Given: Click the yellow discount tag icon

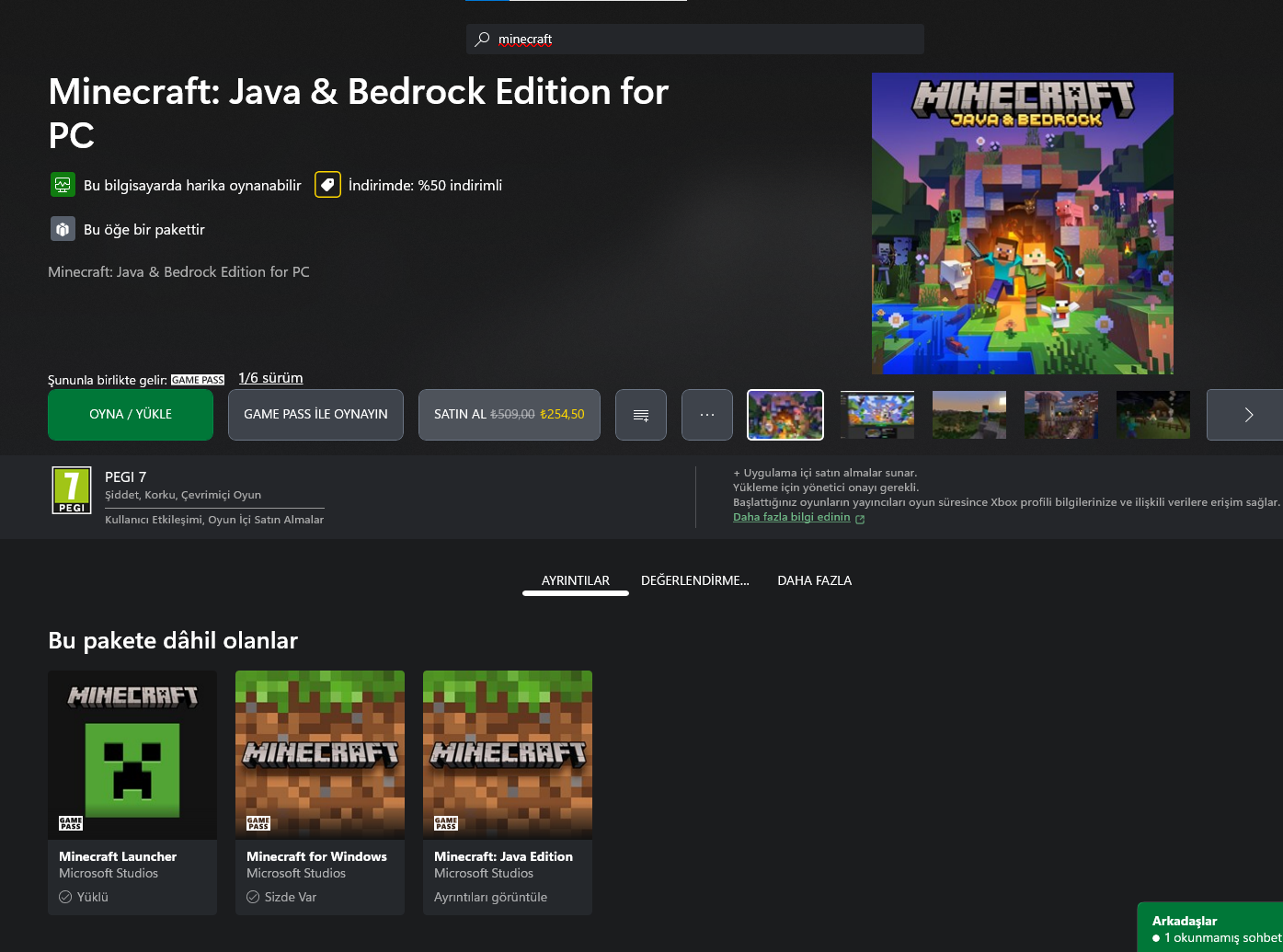Looking at the screenshot, I should 327,185.
